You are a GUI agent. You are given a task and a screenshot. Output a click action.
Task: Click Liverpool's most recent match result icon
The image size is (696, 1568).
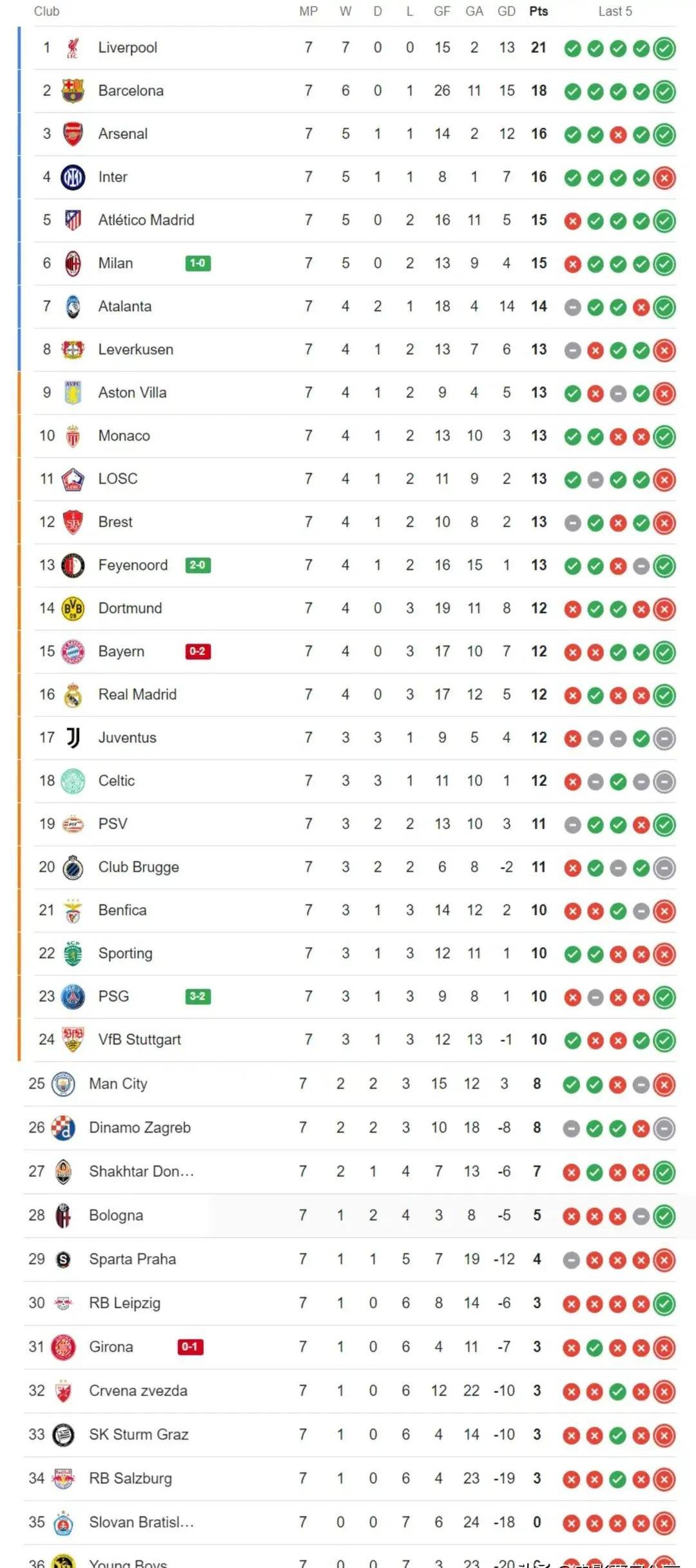(664, 48)
